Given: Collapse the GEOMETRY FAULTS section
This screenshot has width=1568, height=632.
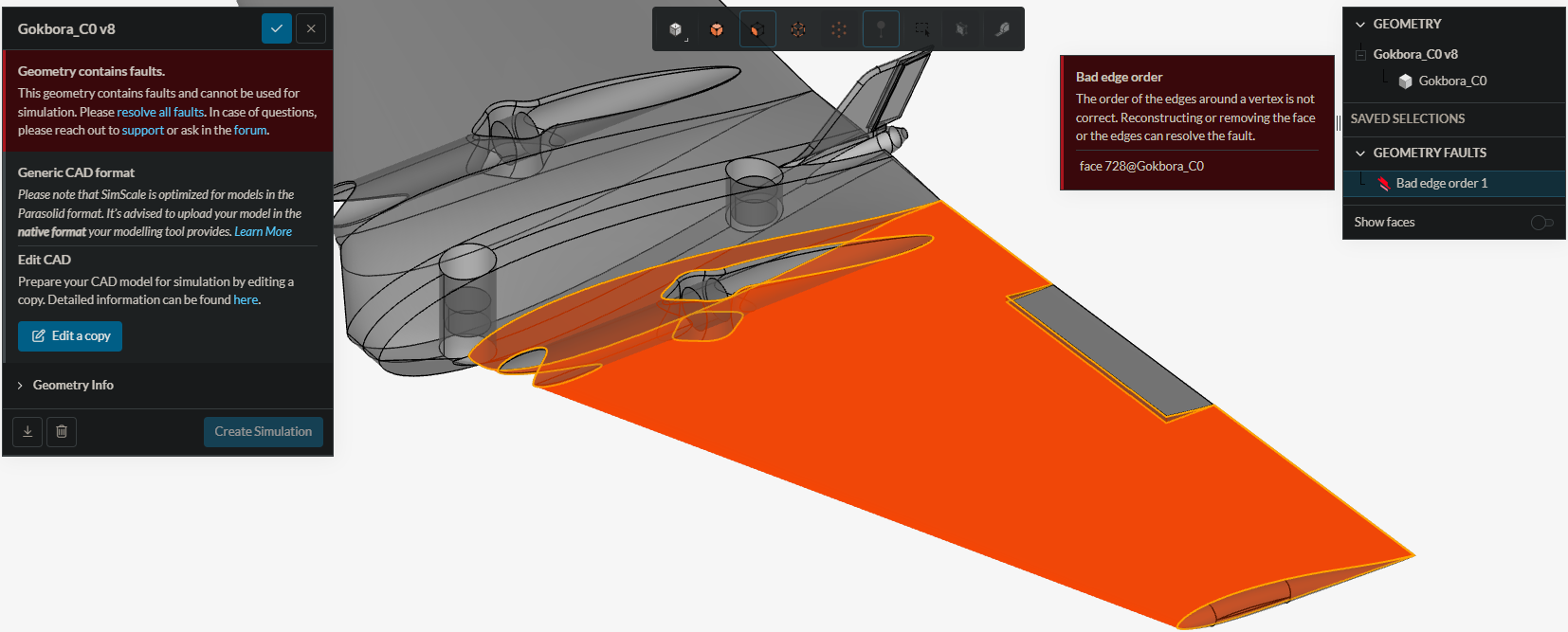Looking at the screenshot, I should [x=1360, y=153].
